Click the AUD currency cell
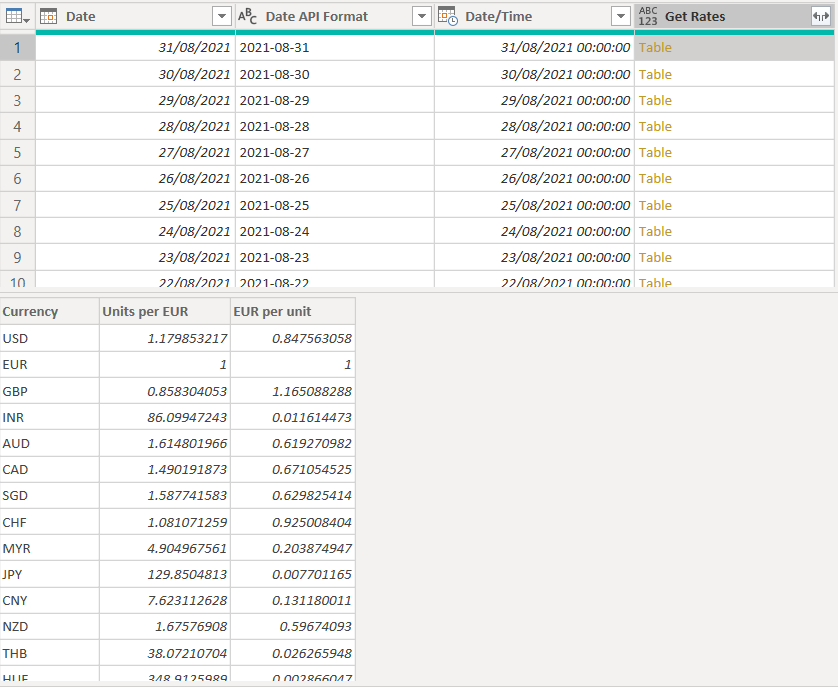838x687 pixels. 50,444
